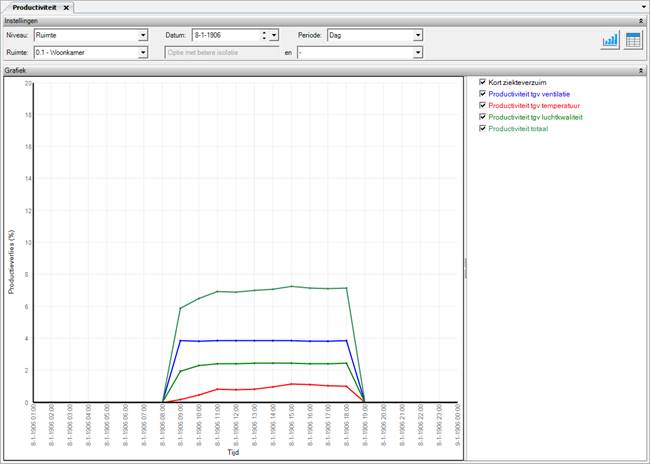The height and width of the screenshot is (464, 650).
Task: Click the splitter handle between chart and legend
Action: 465,268
